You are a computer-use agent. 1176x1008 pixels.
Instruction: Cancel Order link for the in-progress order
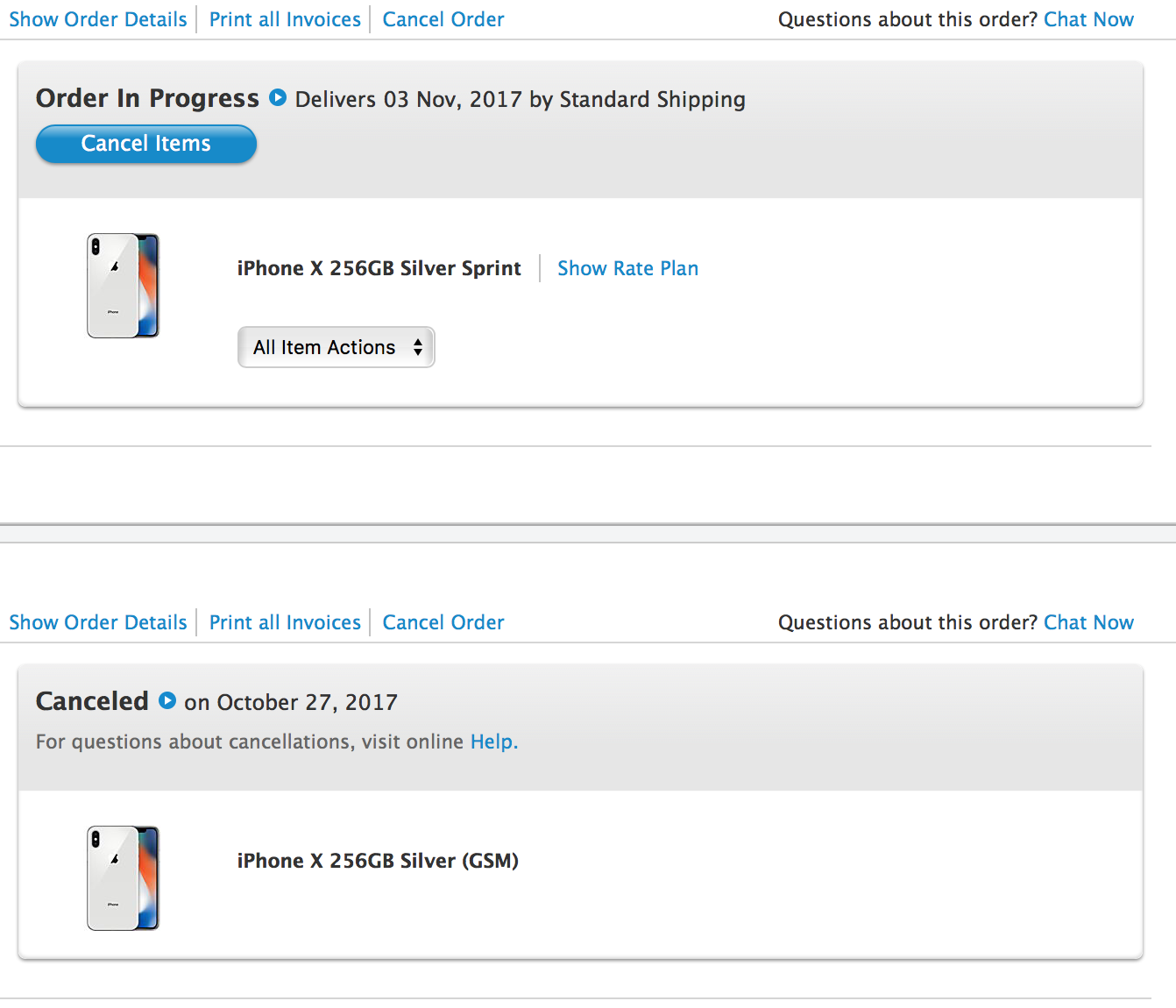443,19
